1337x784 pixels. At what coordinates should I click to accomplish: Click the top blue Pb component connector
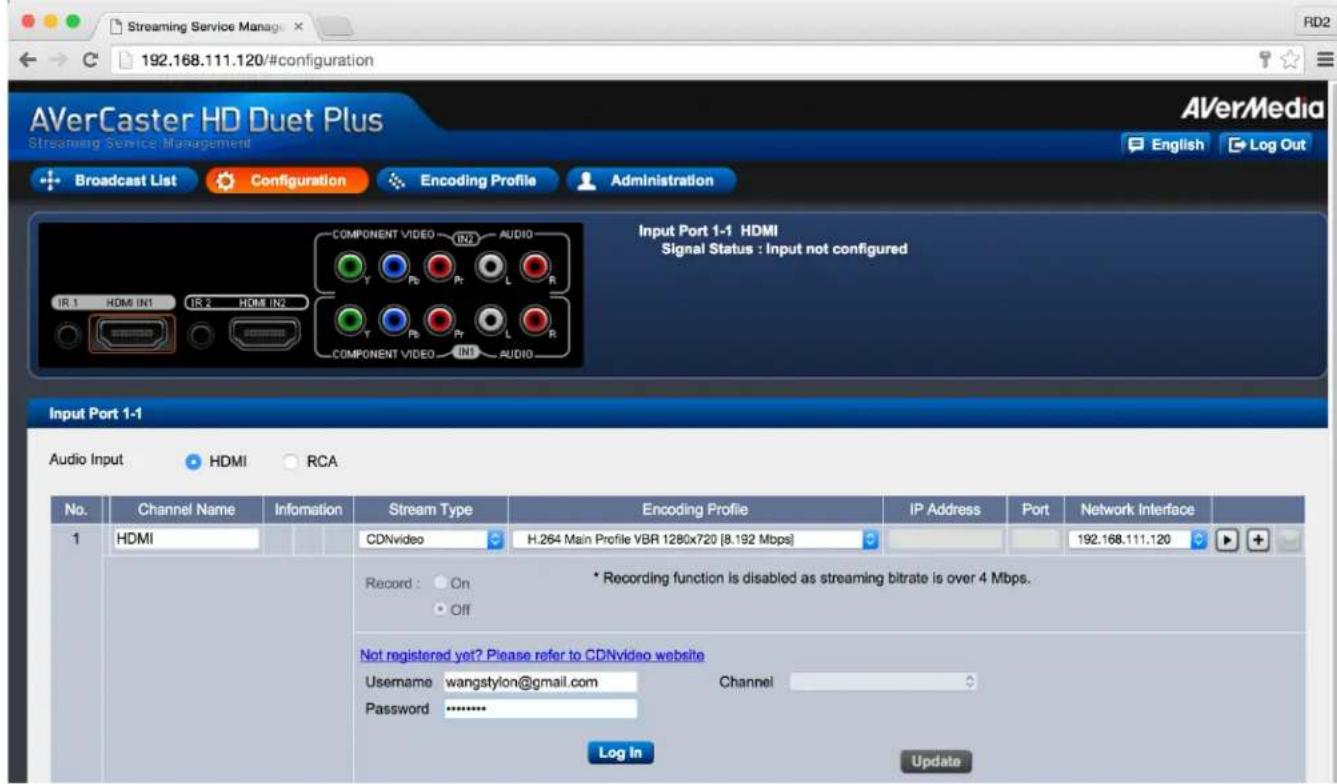393,266
